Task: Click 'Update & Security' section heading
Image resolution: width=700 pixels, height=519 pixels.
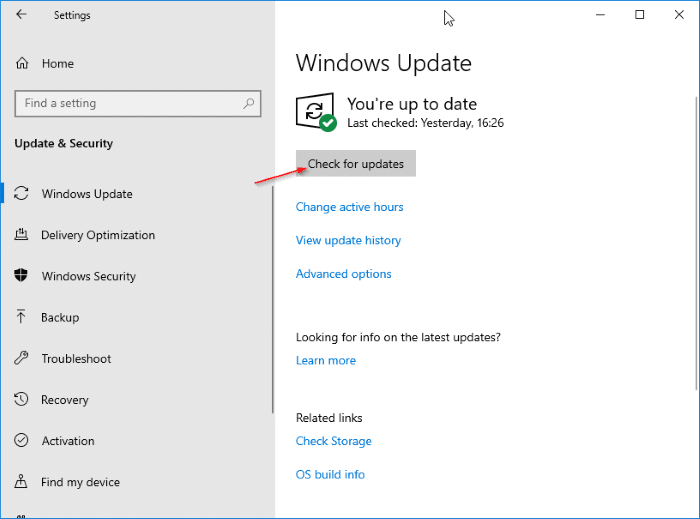Action: click(x=63, y=143)
